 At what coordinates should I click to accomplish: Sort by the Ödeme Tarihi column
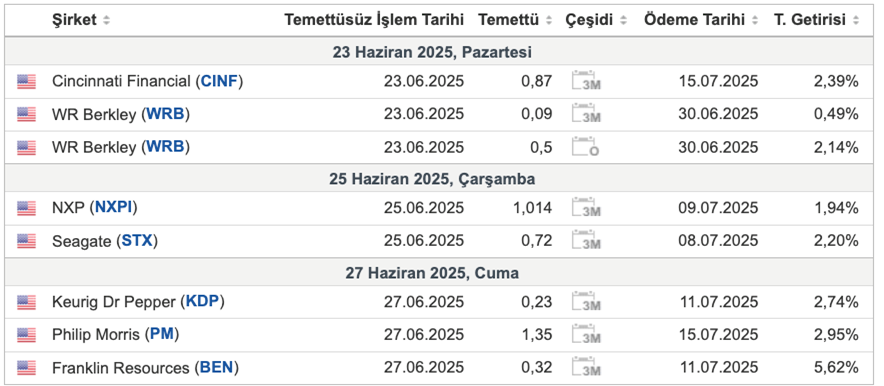click(x=701, y=20)
